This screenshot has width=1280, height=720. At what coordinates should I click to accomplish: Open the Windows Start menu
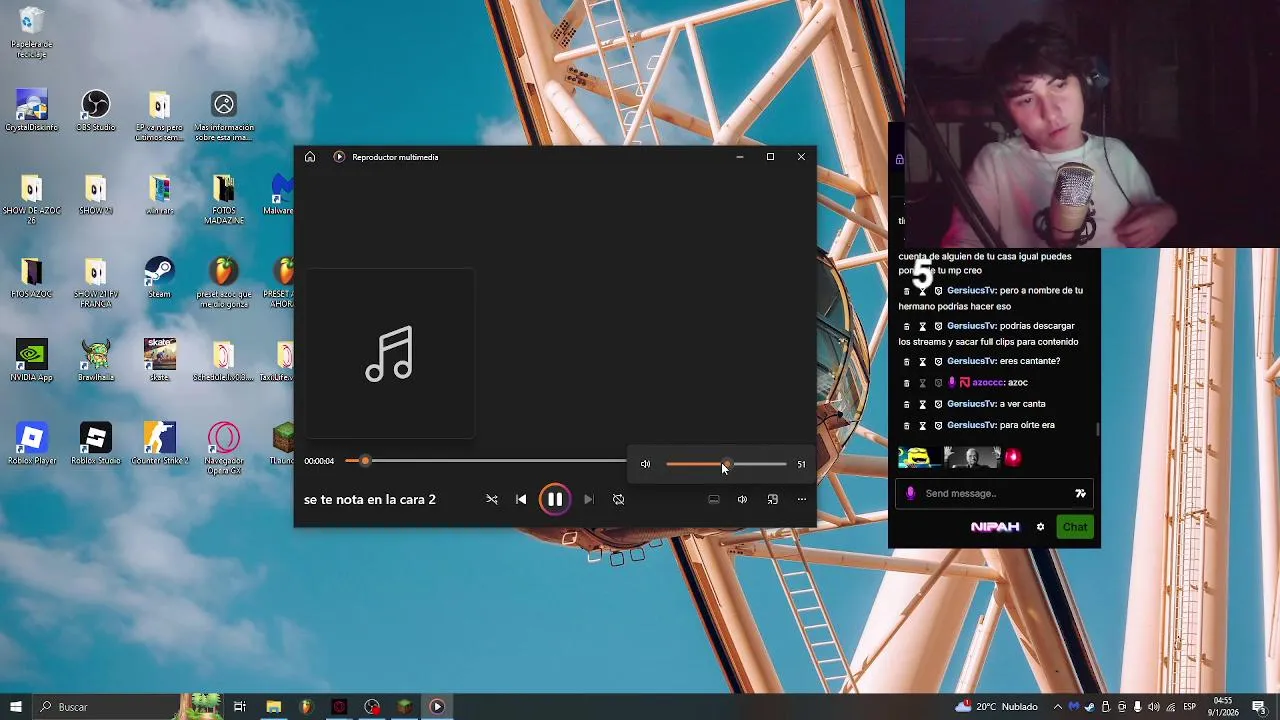16,707
